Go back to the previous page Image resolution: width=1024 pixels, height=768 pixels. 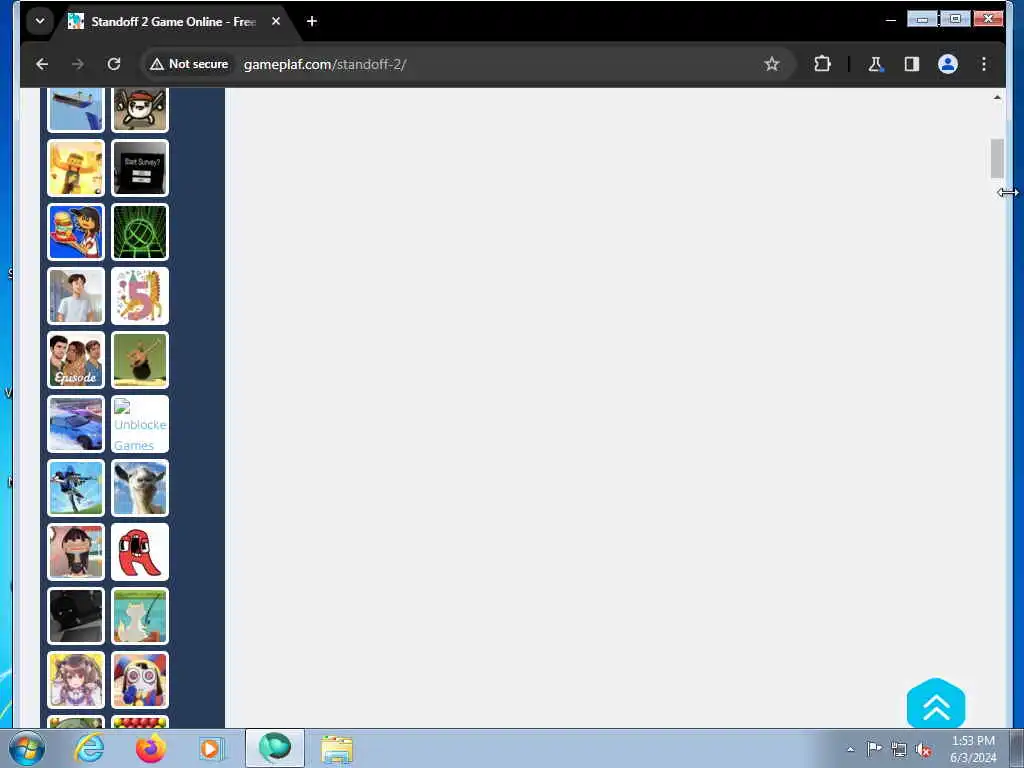coord(42,64)
